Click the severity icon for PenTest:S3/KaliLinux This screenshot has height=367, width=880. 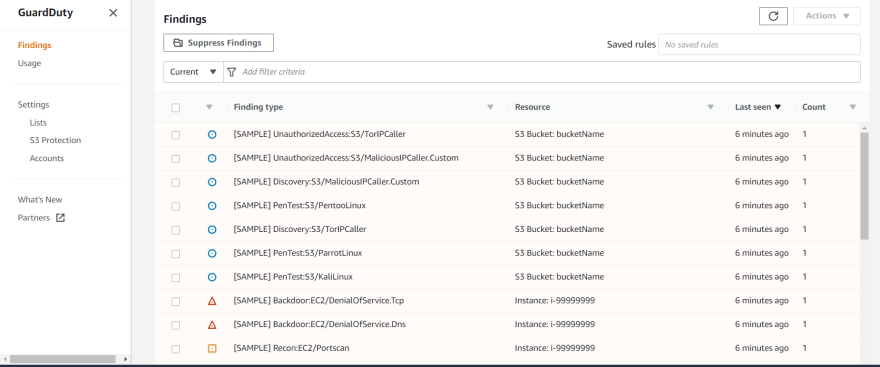point(212,277)
